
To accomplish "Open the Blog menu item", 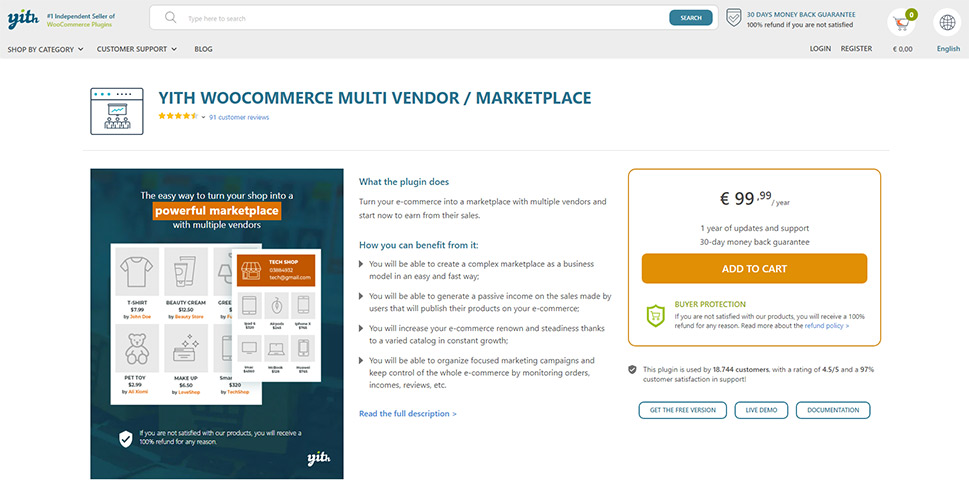I will (203, 49).
